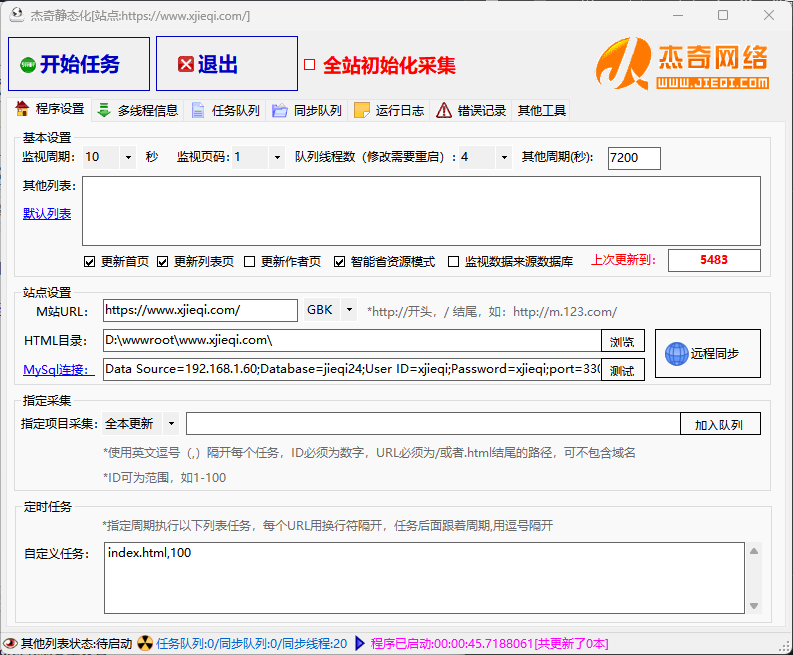The height and width of the screenshot is (655, 793).
Task: Click the blue play arrow in status bar
Action: [360, 643]
